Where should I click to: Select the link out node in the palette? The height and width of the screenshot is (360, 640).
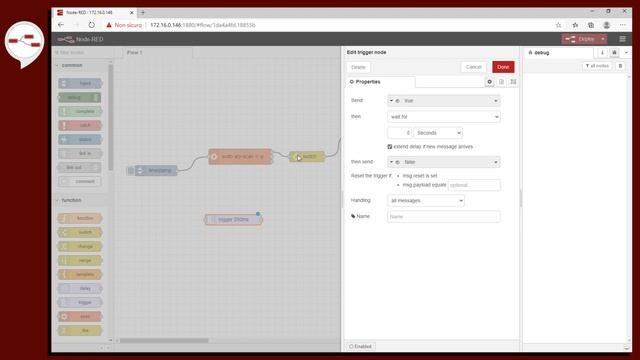80,167
